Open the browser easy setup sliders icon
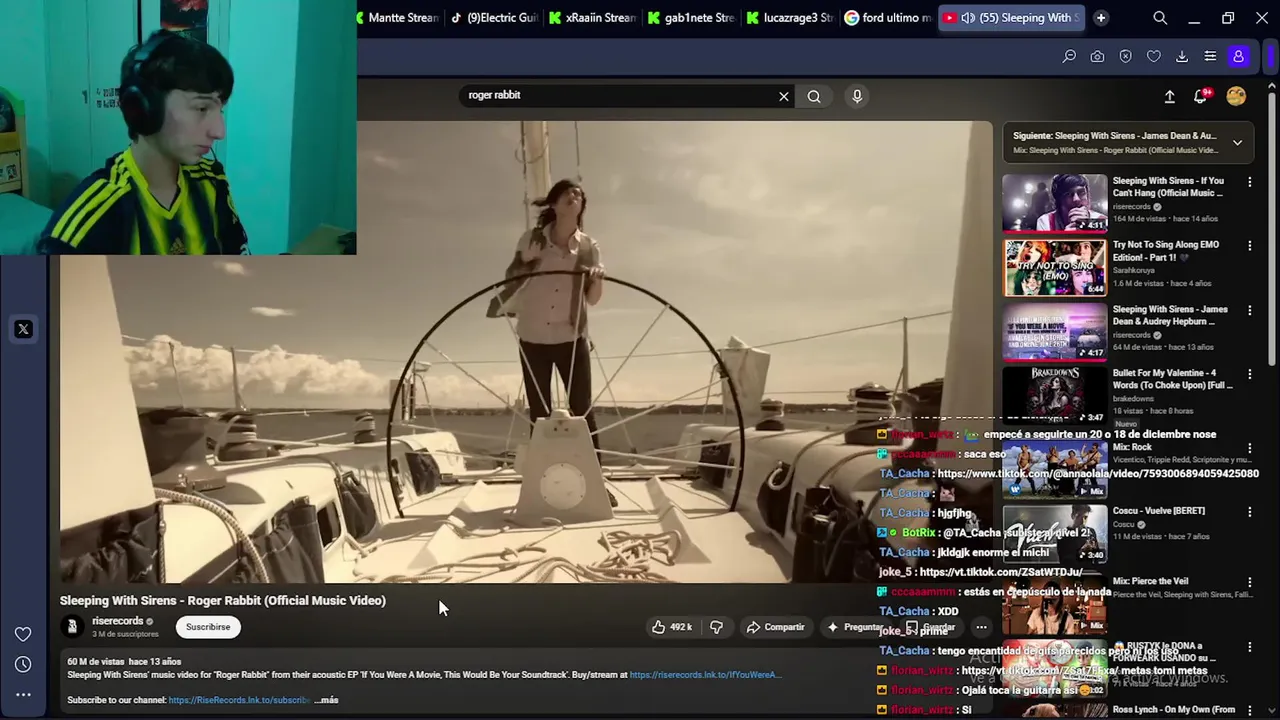 tap(1210, 57)
